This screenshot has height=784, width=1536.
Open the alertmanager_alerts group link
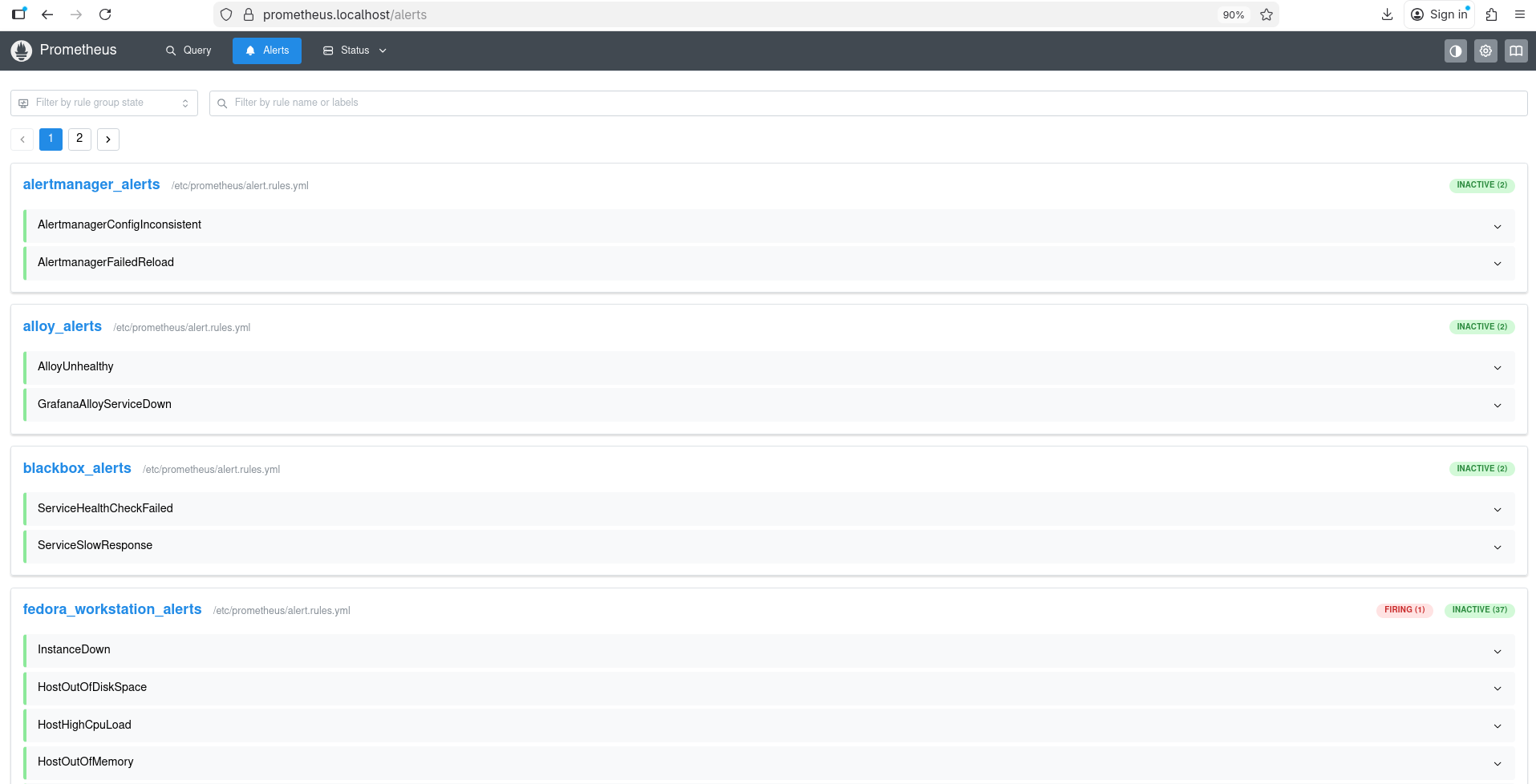click(91, 184)
